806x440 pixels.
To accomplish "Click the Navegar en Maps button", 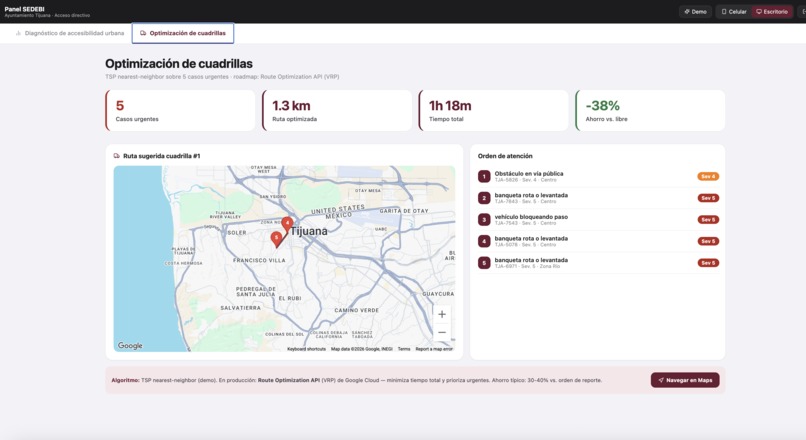I will tap(685, 380).
